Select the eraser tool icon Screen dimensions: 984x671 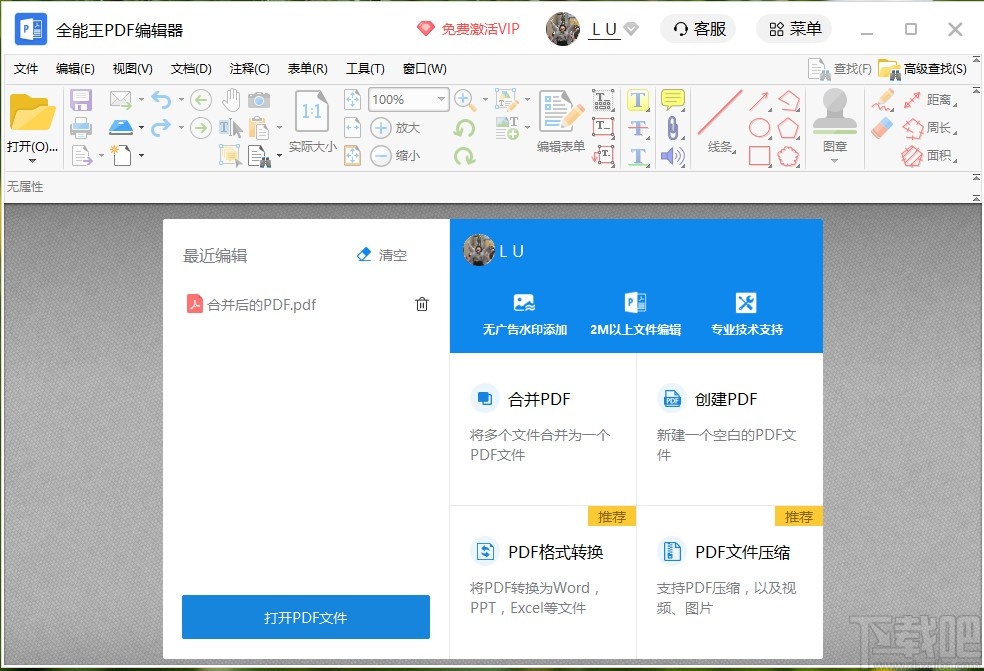click(882, 128)
